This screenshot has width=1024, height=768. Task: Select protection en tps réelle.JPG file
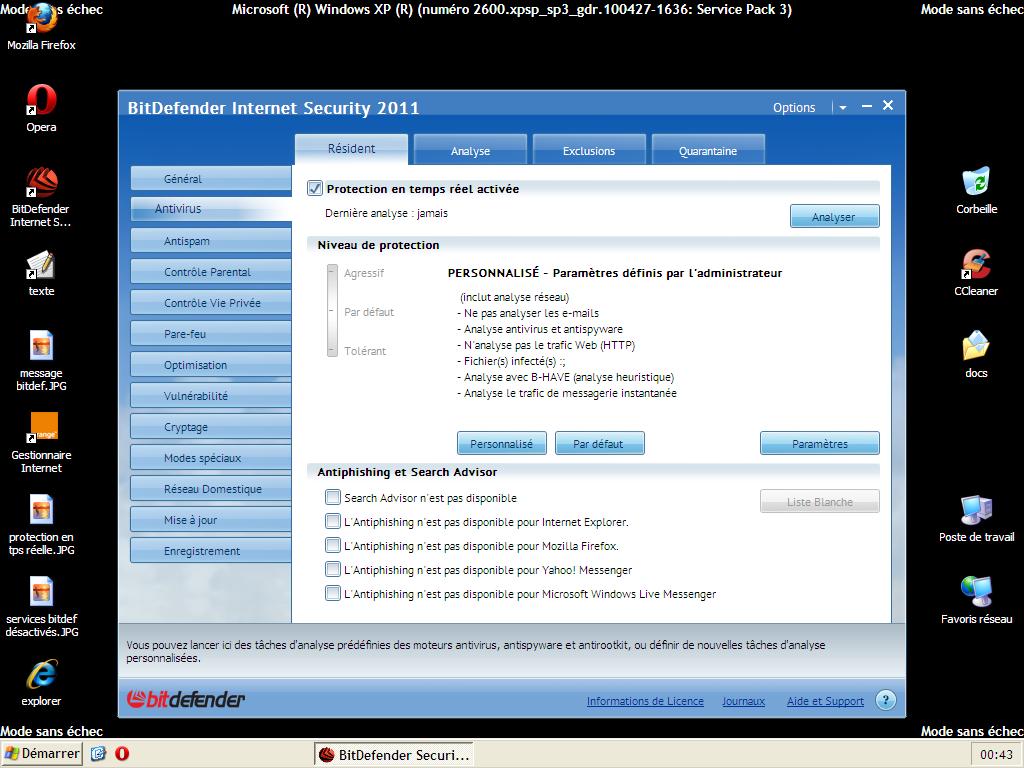tap(41, 525)
